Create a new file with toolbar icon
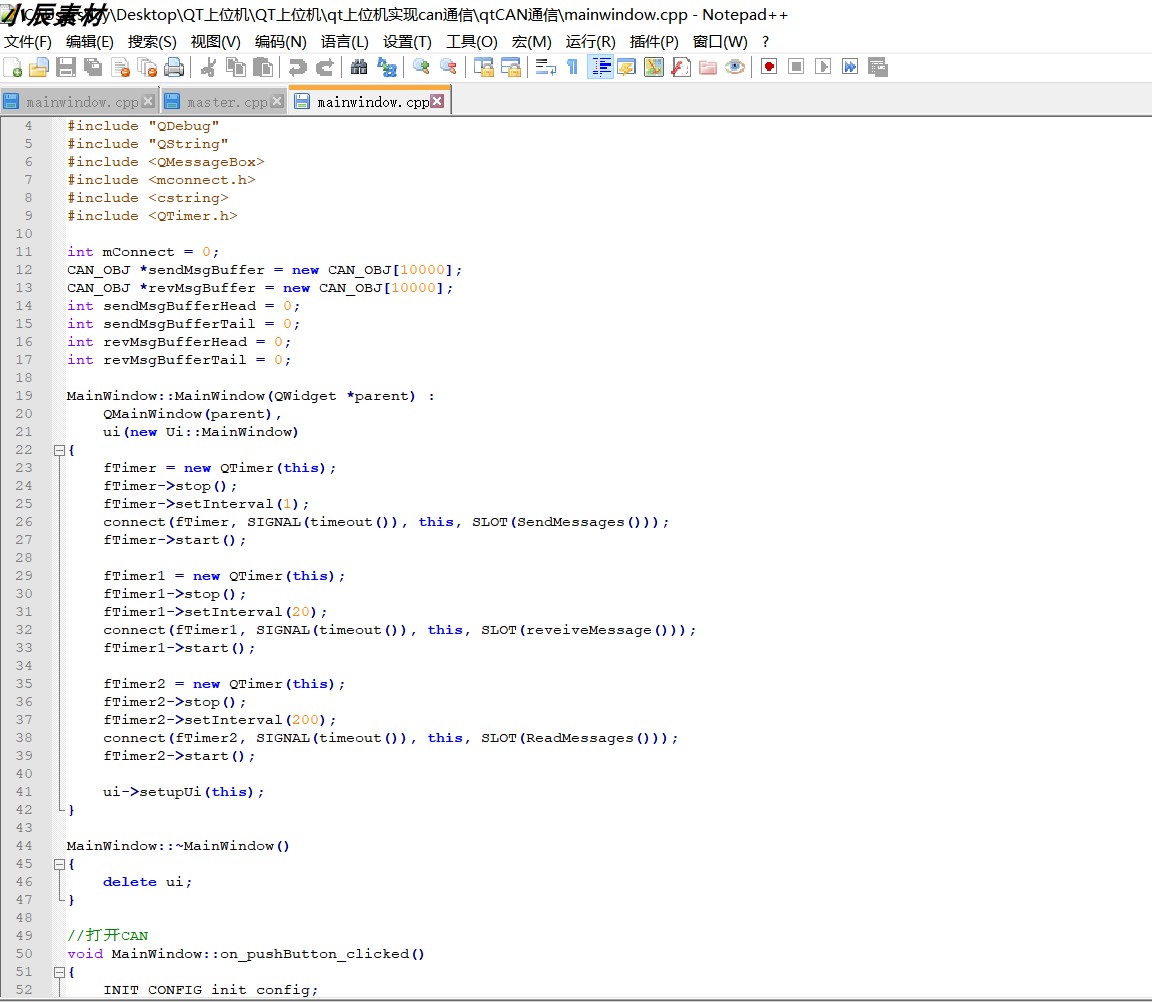The image size is (1152, 1002). click(13, 68)
